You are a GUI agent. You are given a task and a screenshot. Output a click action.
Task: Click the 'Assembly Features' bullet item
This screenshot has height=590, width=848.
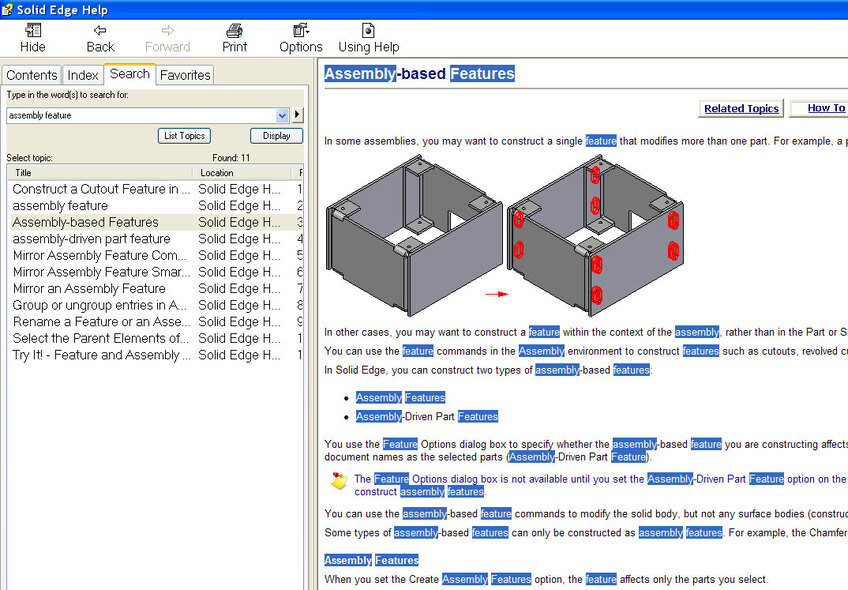400,397
